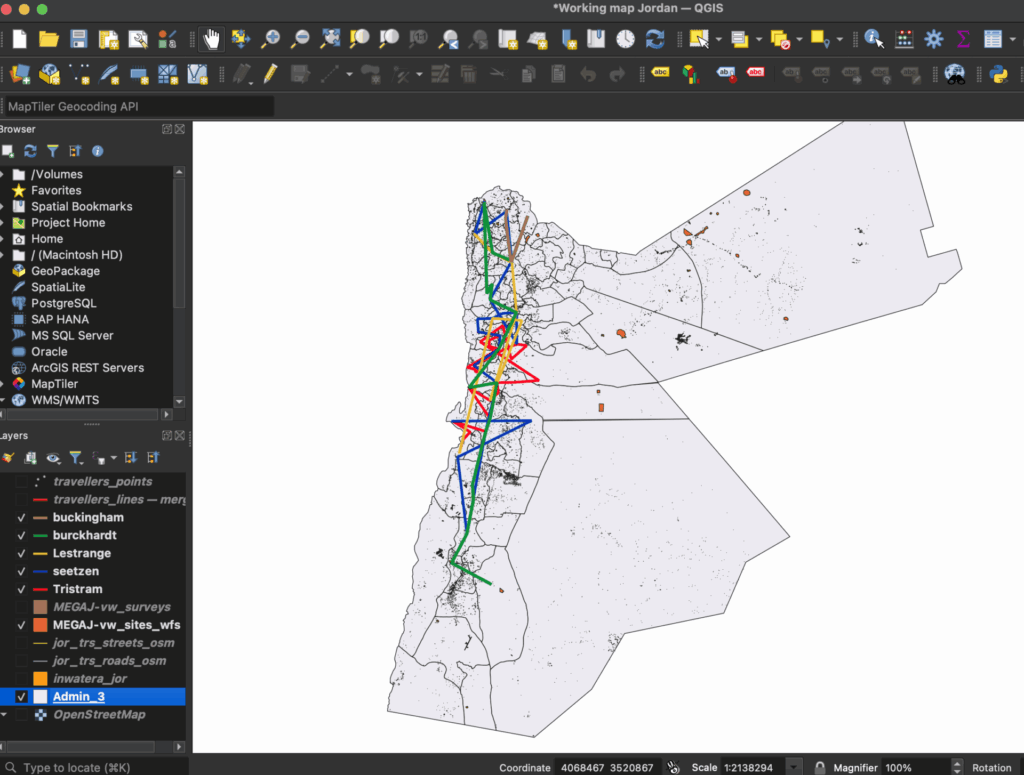This screenshot has height=775, width=1024.
Task: Click the Zoom In magnifier tool
Action: [270, 39]
